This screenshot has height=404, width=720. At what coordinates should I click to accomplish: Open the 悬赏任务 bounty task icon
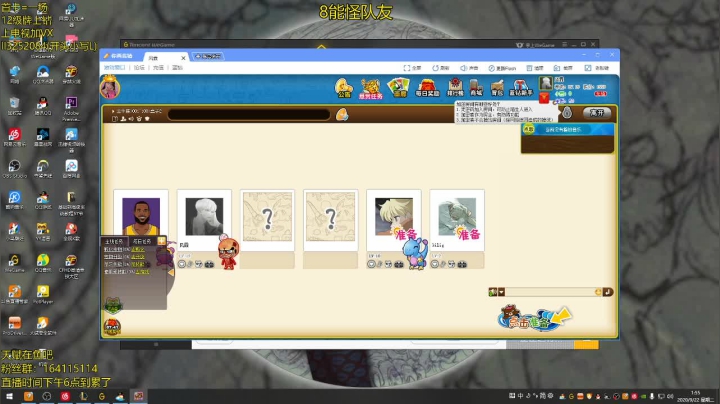tap(371, 88)
